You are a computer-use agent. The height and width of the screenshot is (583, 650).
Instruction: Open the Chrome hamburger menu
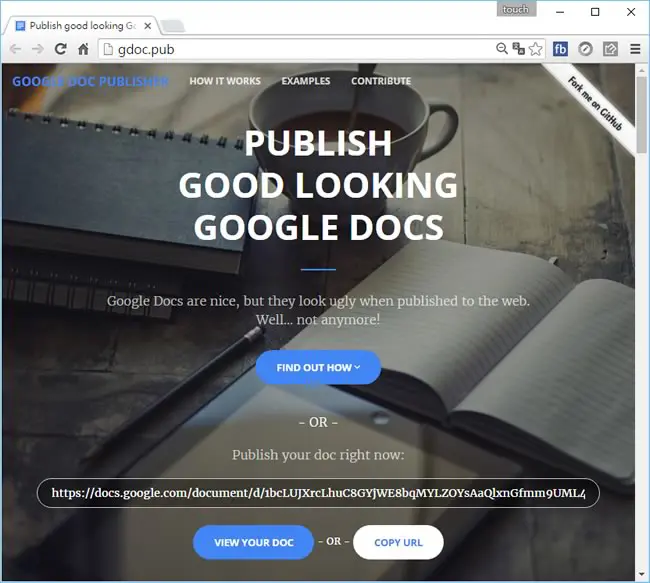[635, 49]
